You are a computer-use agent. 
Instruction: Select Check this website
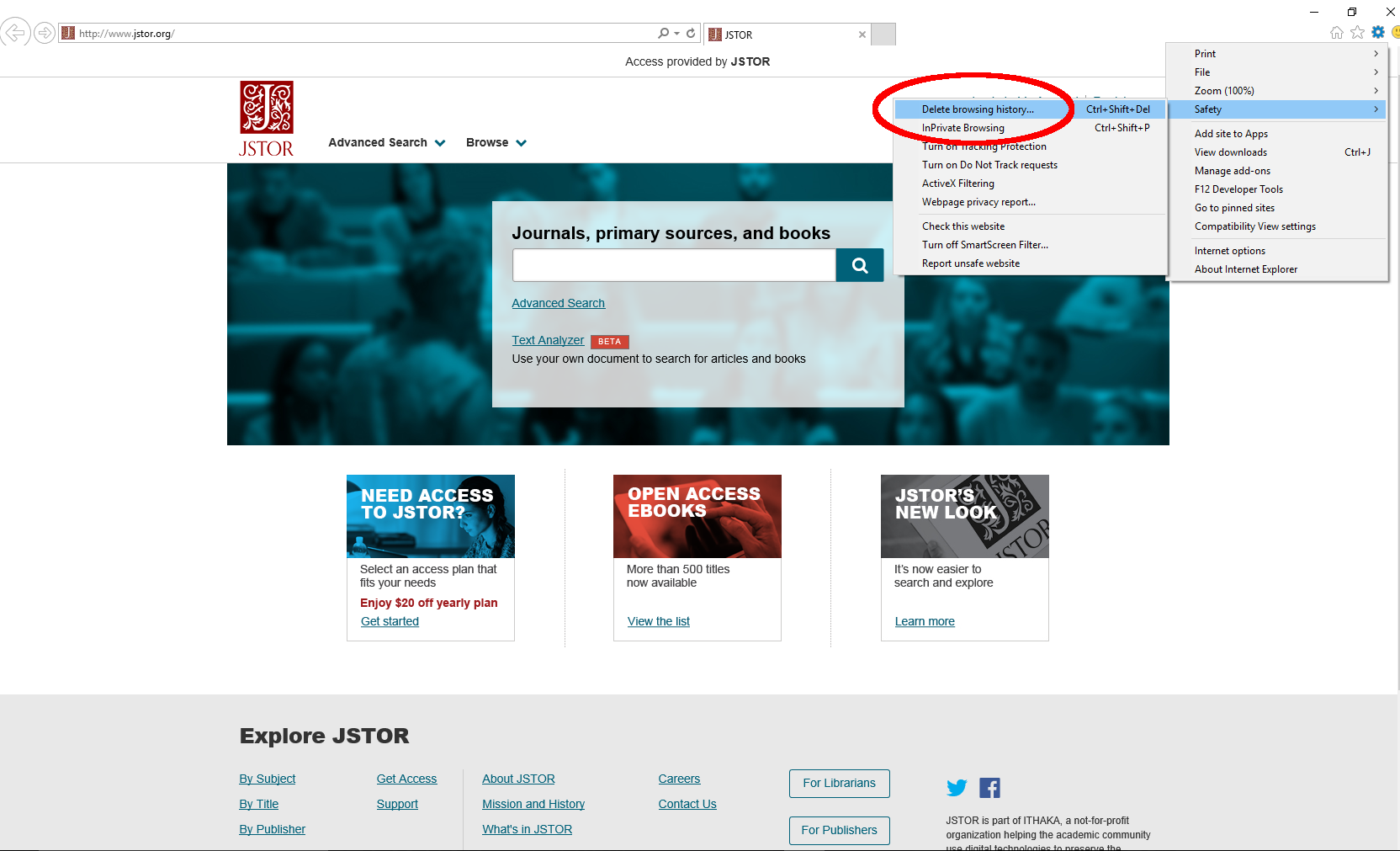[1031, 226]
